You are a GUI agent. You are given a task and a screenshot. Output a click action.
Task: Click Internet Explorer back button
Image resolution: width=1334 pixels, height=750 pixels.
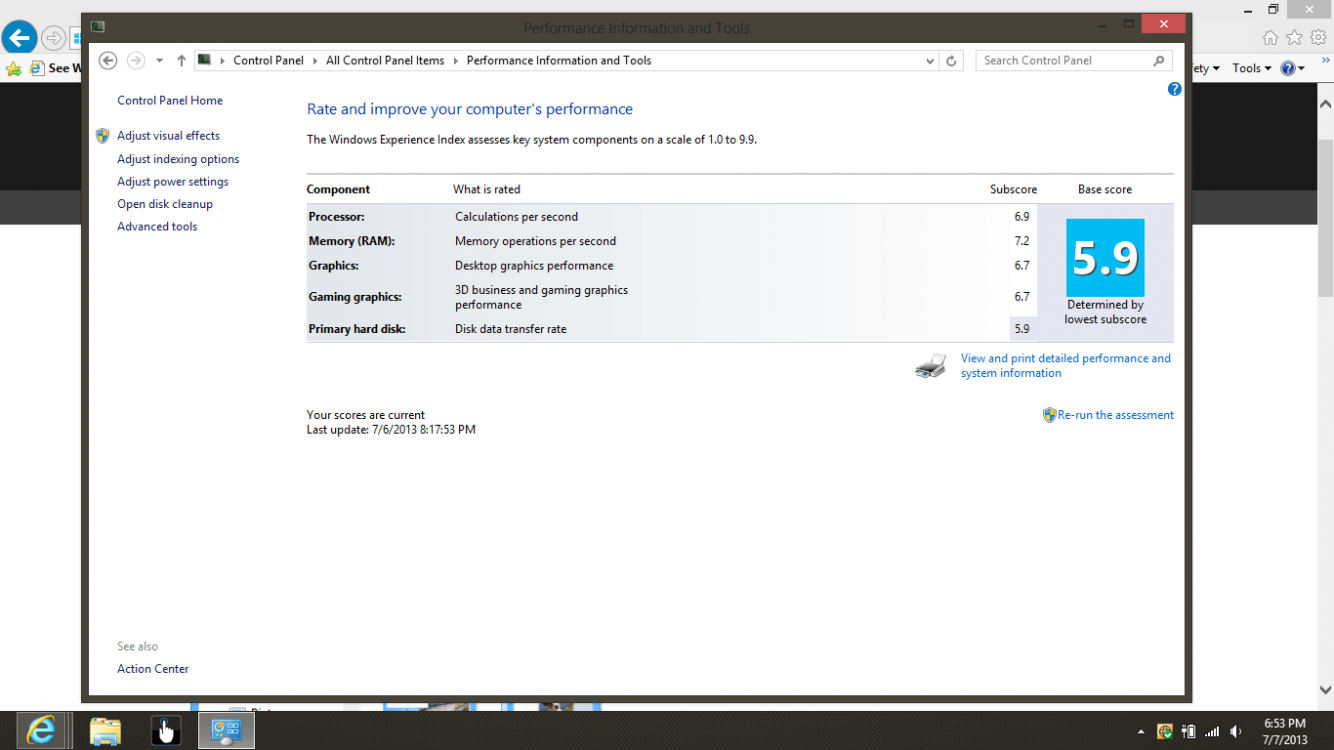(x=19, y=38)
